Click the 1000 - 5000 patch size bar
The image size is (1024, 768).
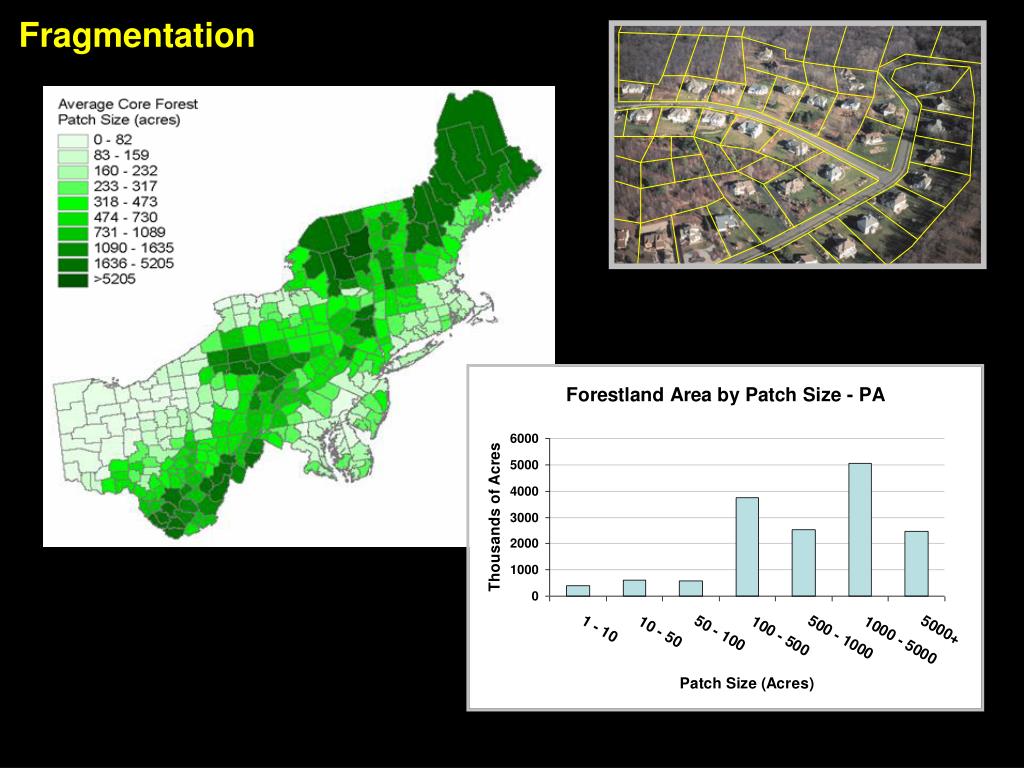pos(860,530)
